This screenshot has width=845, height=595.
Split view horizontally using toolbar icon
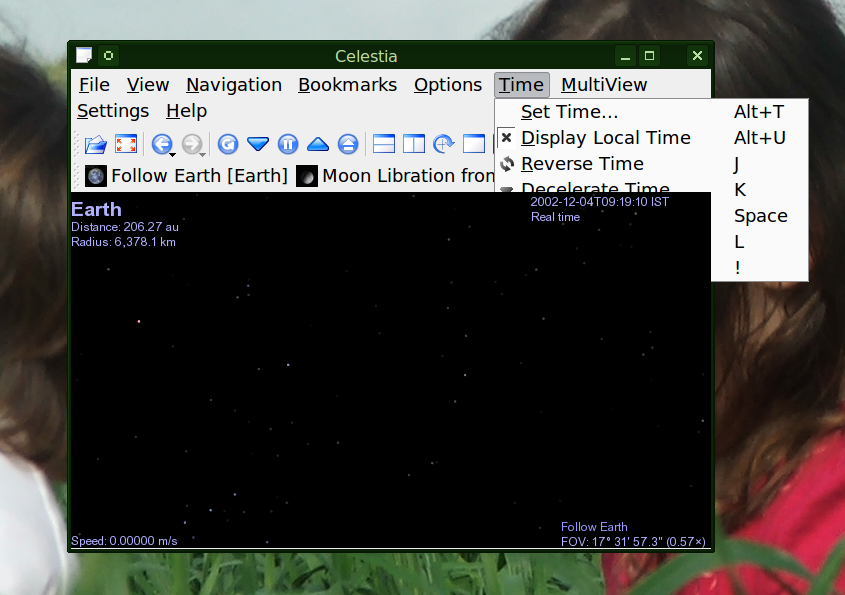tap(384, 144)
